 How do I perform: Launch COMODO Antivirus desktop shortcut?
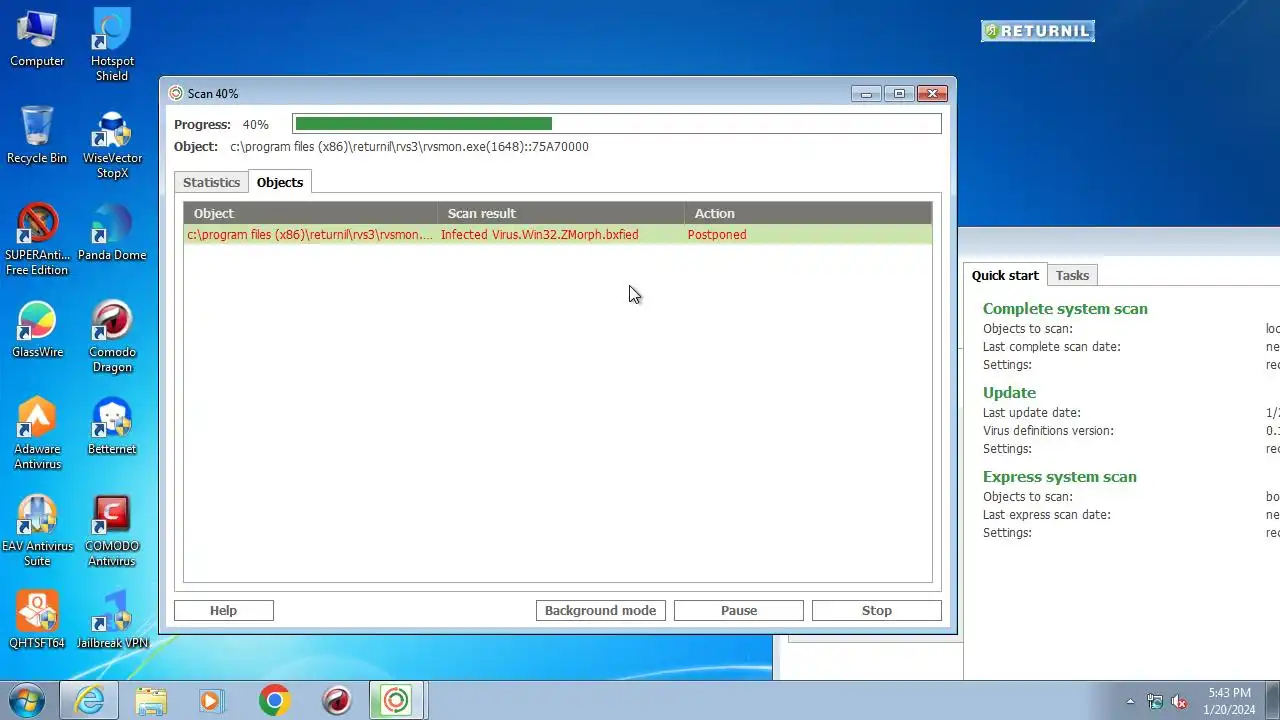(x=112, y=531)
